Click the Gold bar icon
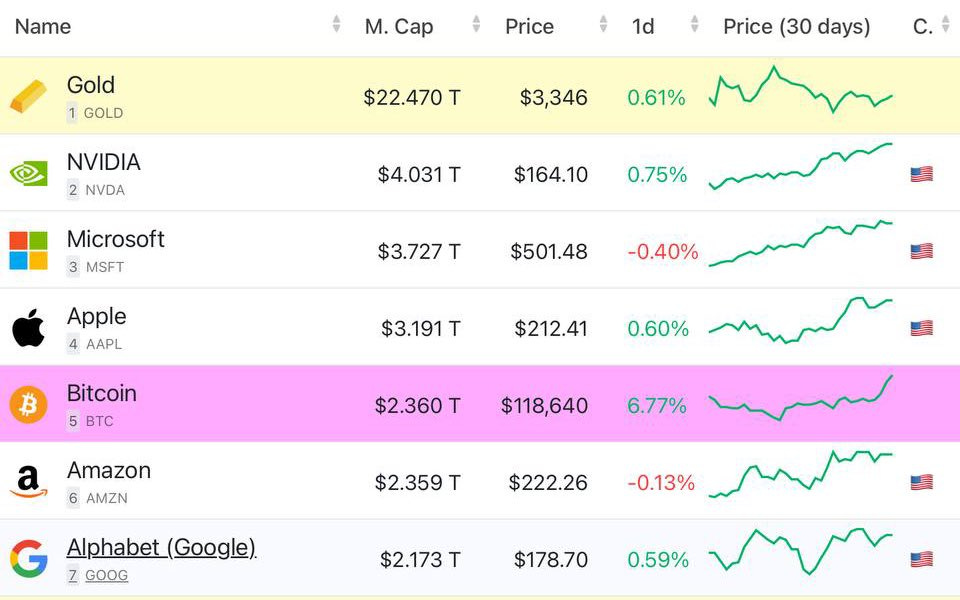The width and height of the screenshot is (960, 600). tap(28, 97)
